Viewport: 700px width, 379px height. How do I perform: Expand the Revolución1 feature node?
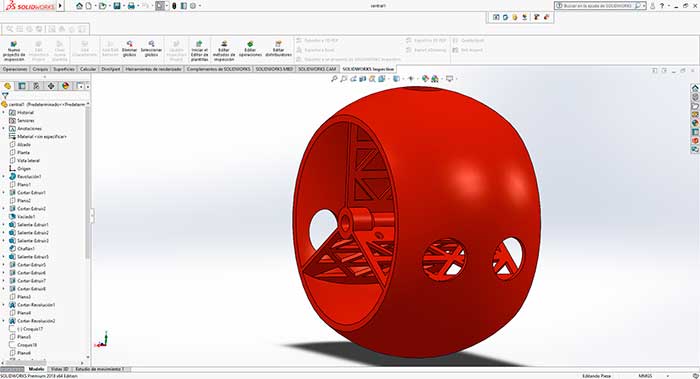(4, 177)
